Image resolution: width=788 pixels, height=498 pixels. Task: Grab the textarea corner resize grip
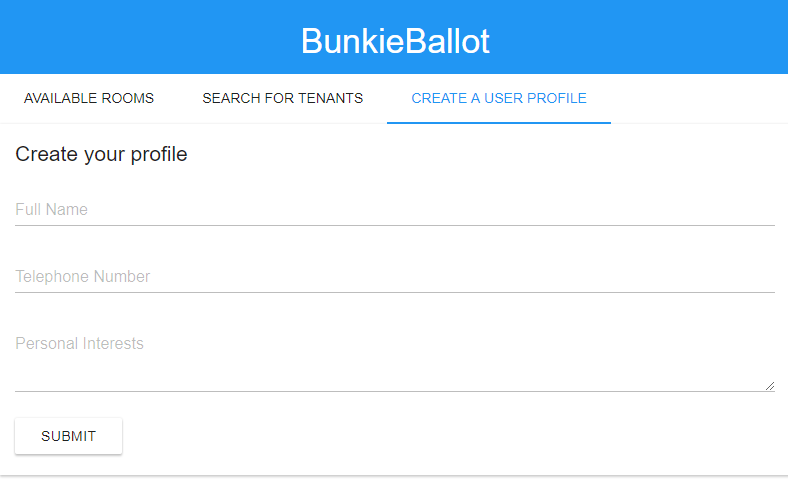(769, 386)
